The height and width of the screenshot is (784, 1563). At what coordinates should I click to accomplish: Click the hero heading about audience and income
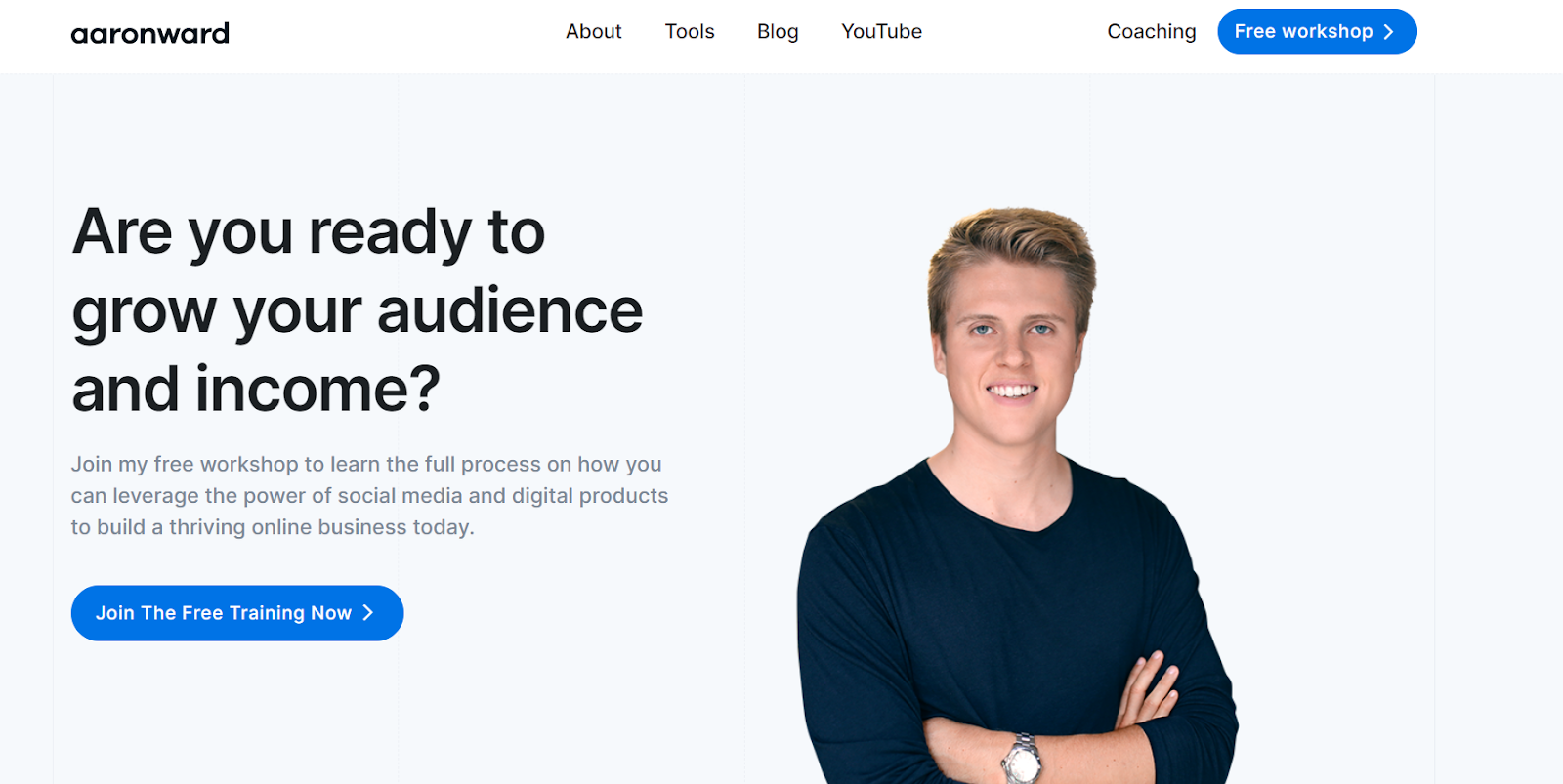(x=358, y=309)
